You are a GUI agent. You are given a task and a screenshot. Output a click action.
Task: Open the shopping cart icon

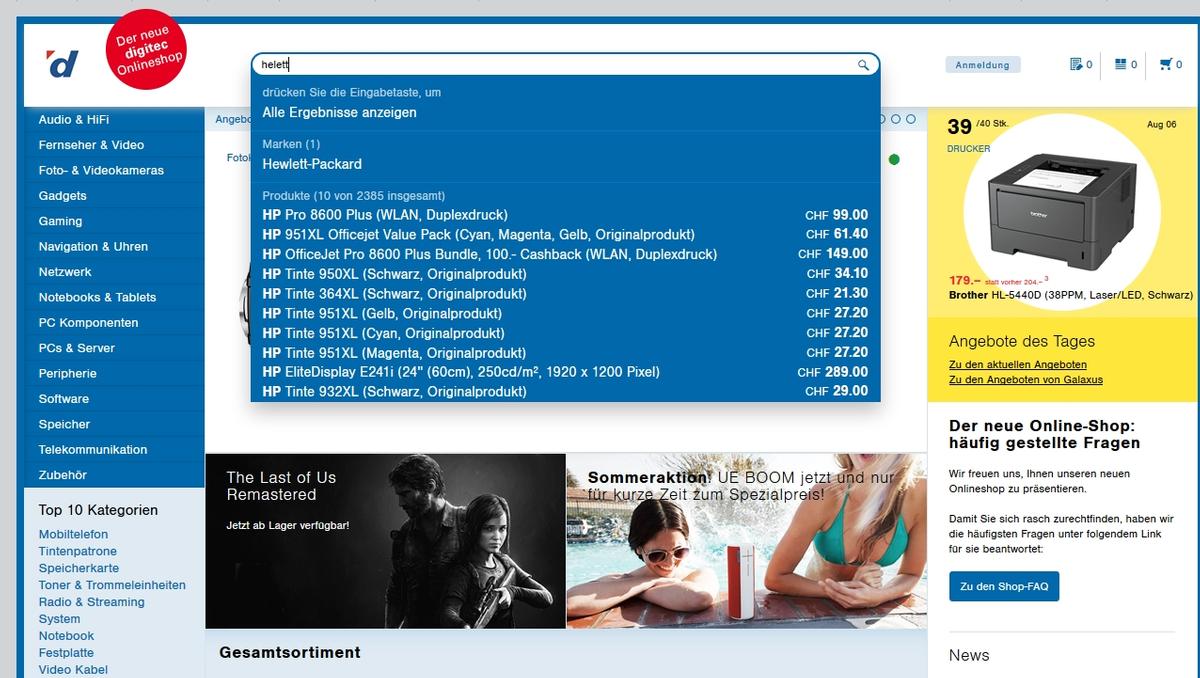[1165, 65]
